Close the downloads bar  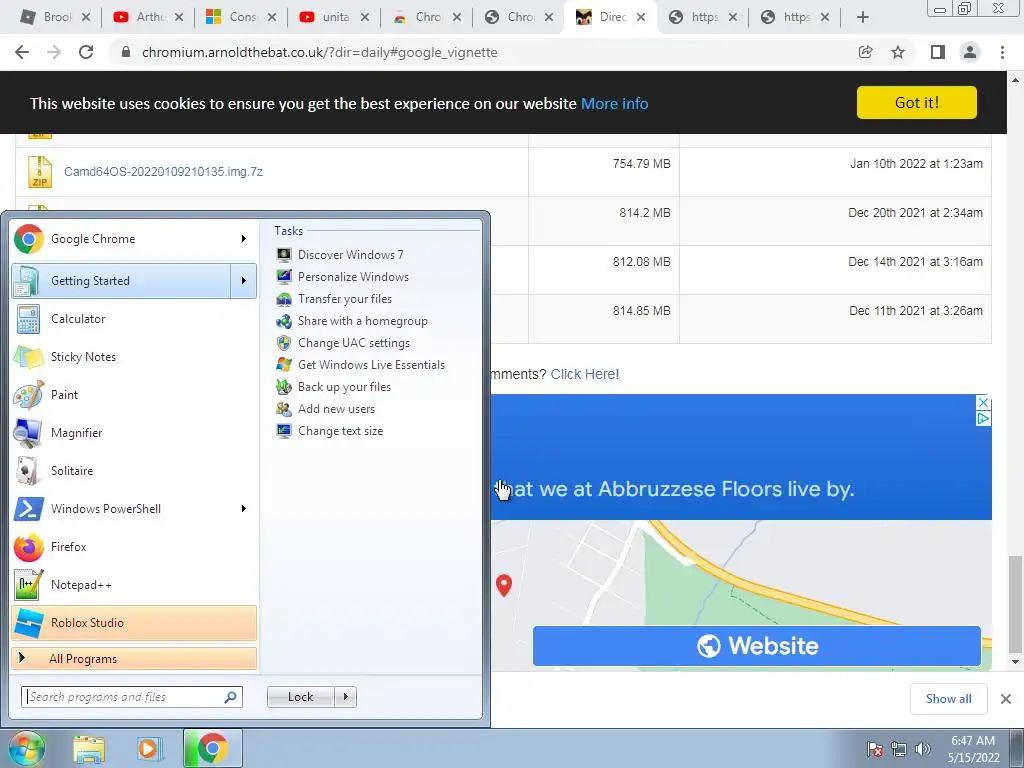[x=1006, y=699]
